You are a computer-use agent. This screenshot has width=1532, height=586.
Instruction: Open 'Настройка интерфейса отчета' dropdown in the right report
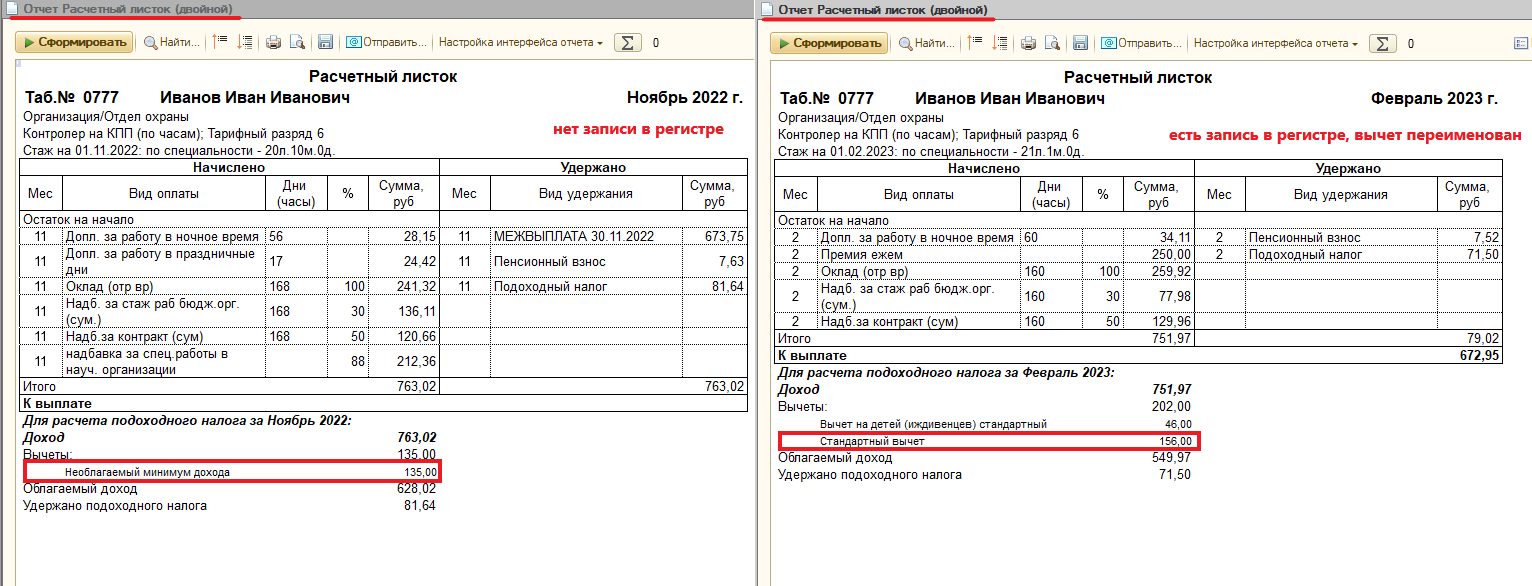point(1276,43)
